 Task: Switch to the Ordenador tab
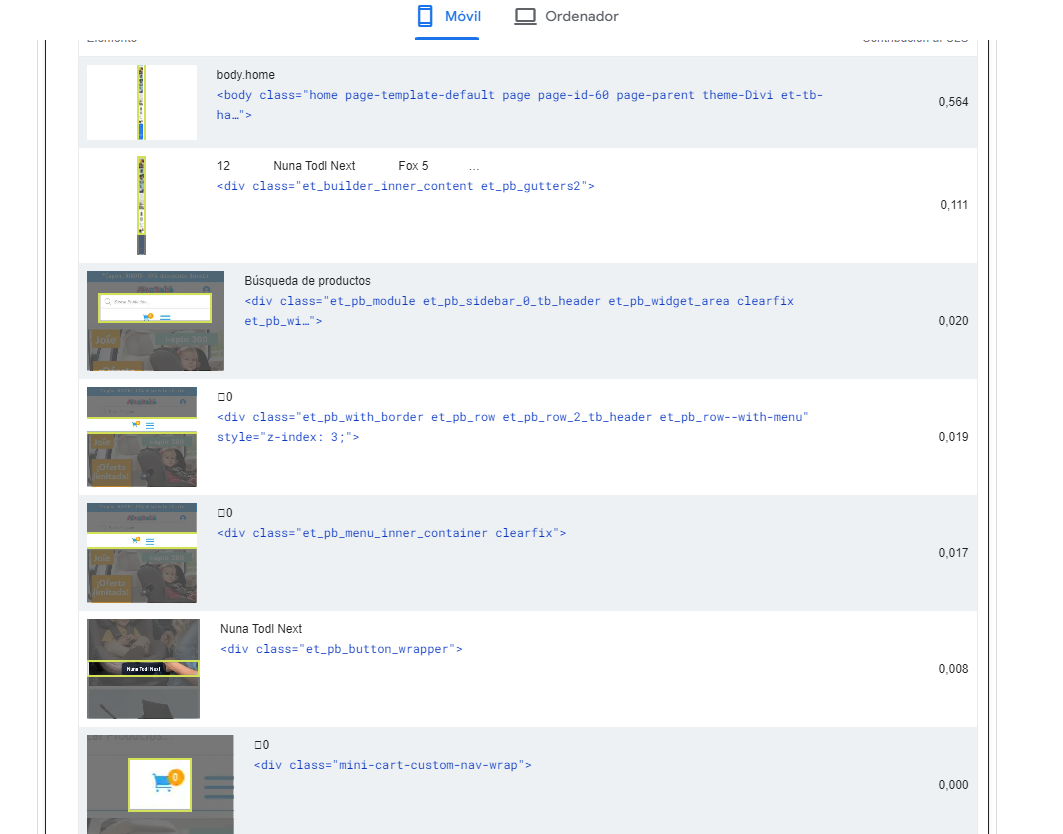coord(566,17)
